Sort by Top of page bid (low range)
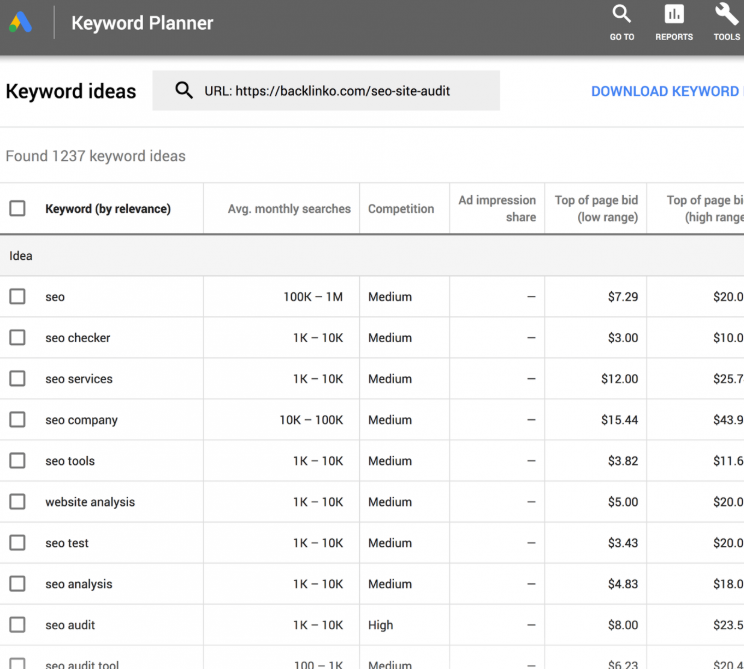The height and width of the screenshot is (669, 744). pyautogui.click(x=596, y=208)
